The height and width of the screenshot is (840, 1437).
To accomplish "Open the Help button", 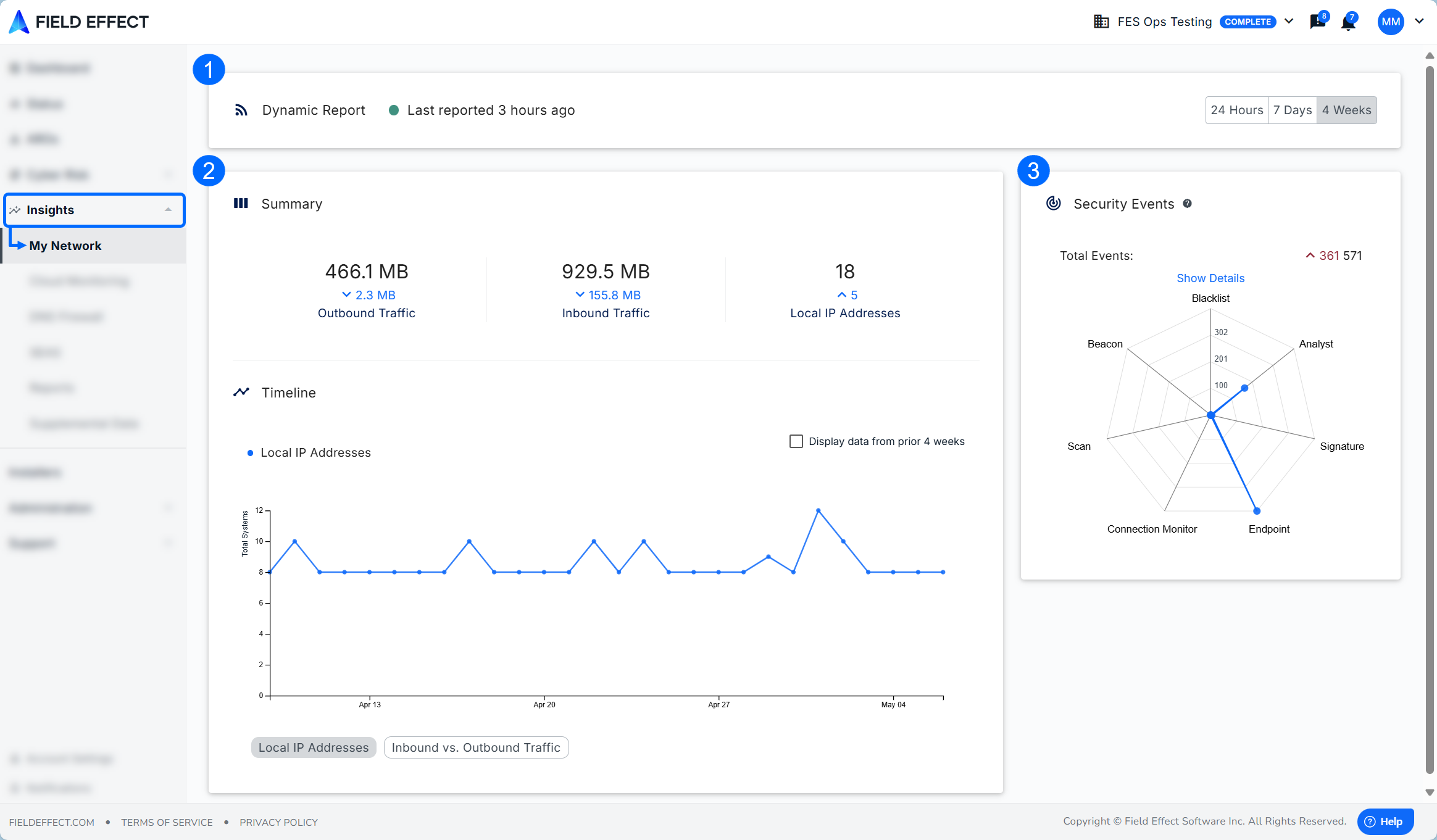I will pyautogui.click(x=1385, y=821).
